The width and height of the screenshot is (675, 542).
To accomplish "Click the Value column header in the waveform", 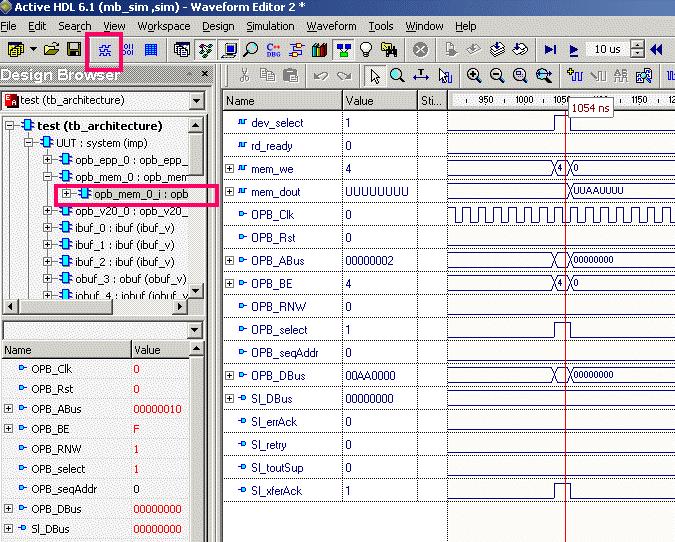I will tap(380, 101).
